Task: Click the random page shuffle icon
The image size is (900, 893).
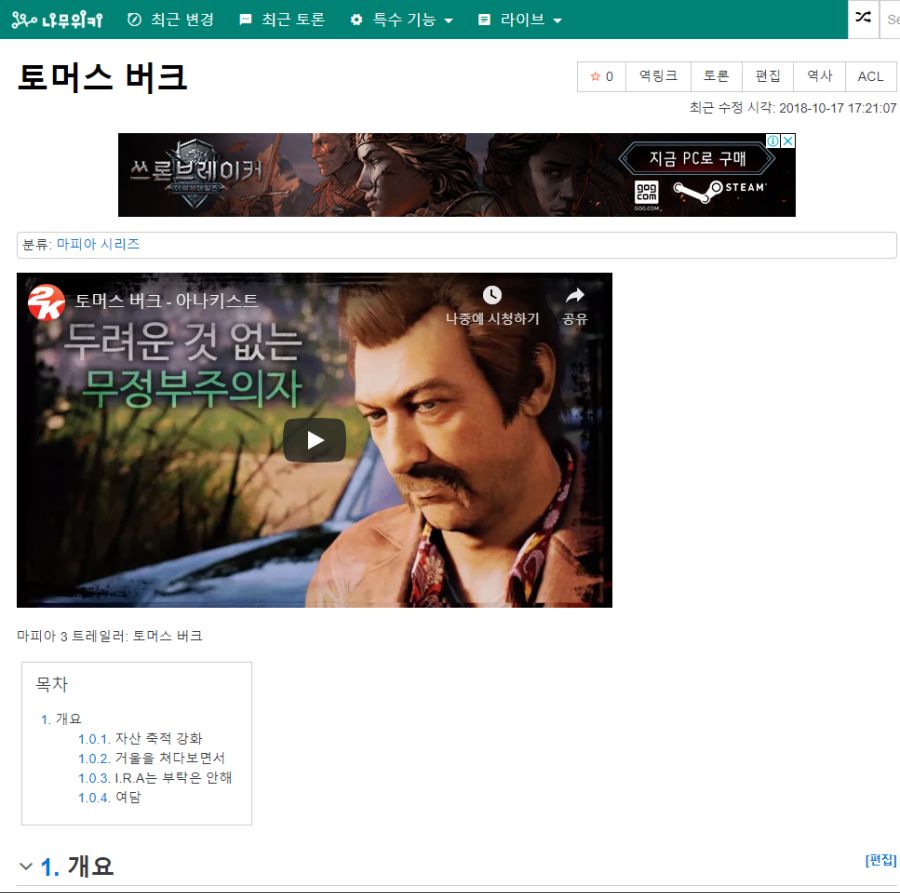Action: [863, 18]
